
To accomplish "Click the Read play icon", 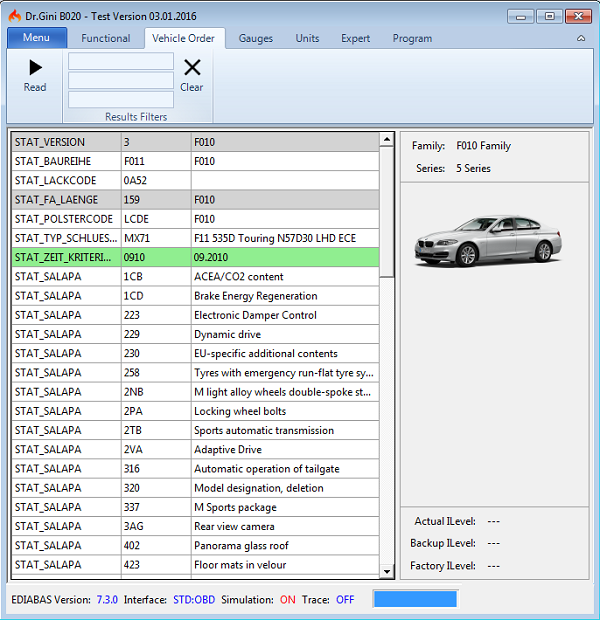I will (x=35, y=68).
